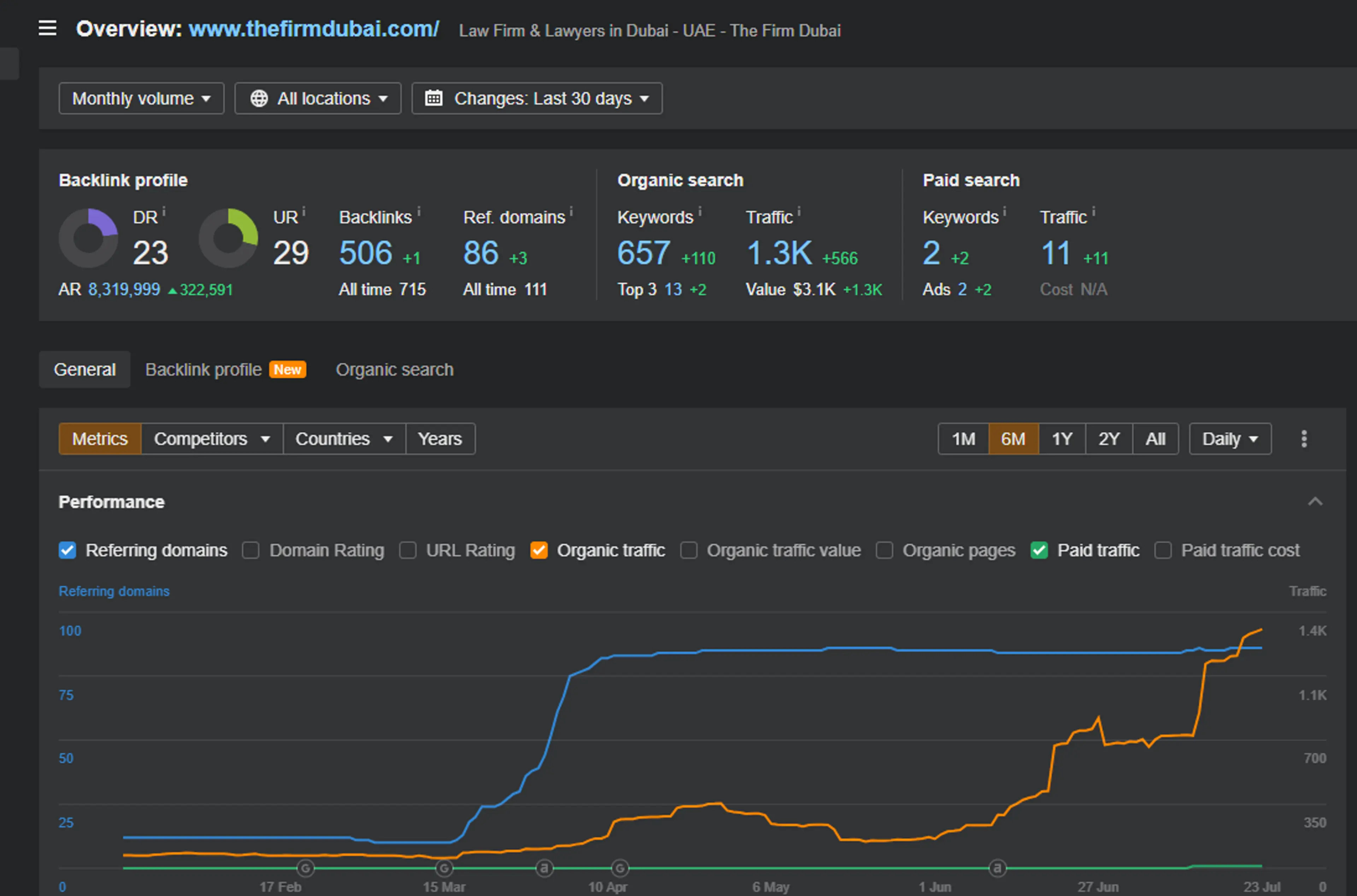Click the AR value 8,319,999
The height and width of the screenshot is (896, 1357).
(124, 290)
